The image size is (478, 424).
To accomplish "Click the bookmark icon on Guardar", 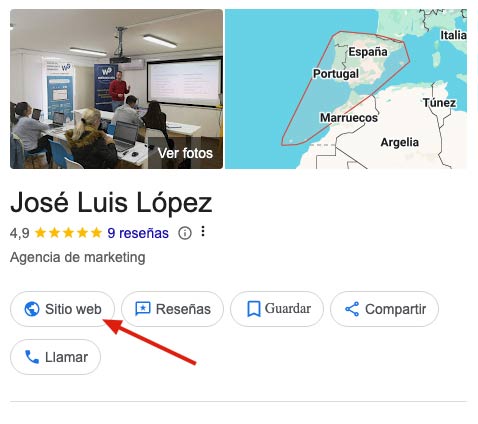I will tap(254, 309).
